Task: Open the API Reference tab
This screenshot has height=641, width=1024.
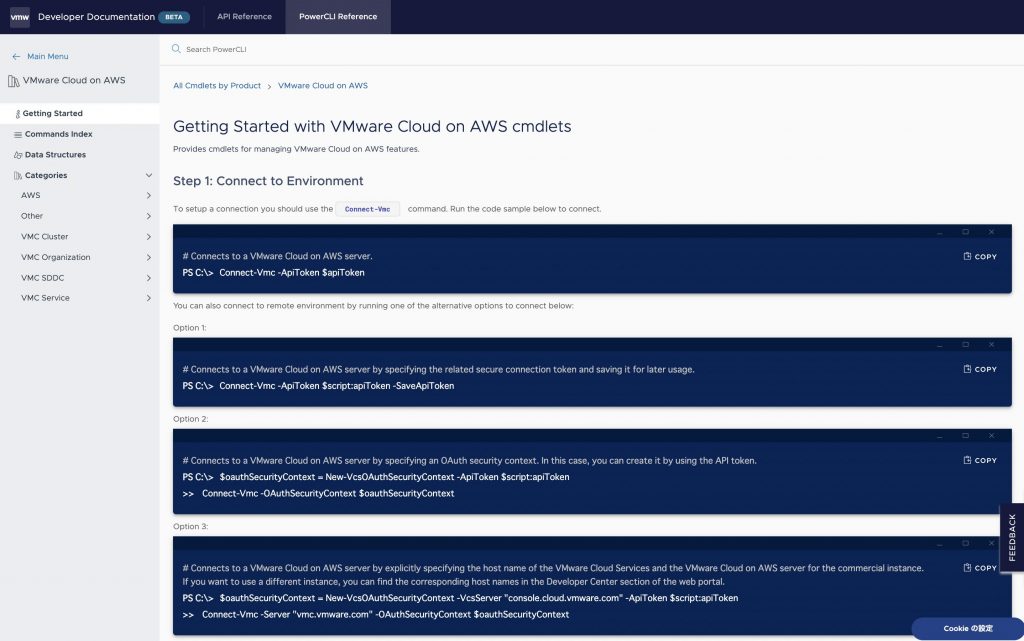Action: (x=244, y=17)
